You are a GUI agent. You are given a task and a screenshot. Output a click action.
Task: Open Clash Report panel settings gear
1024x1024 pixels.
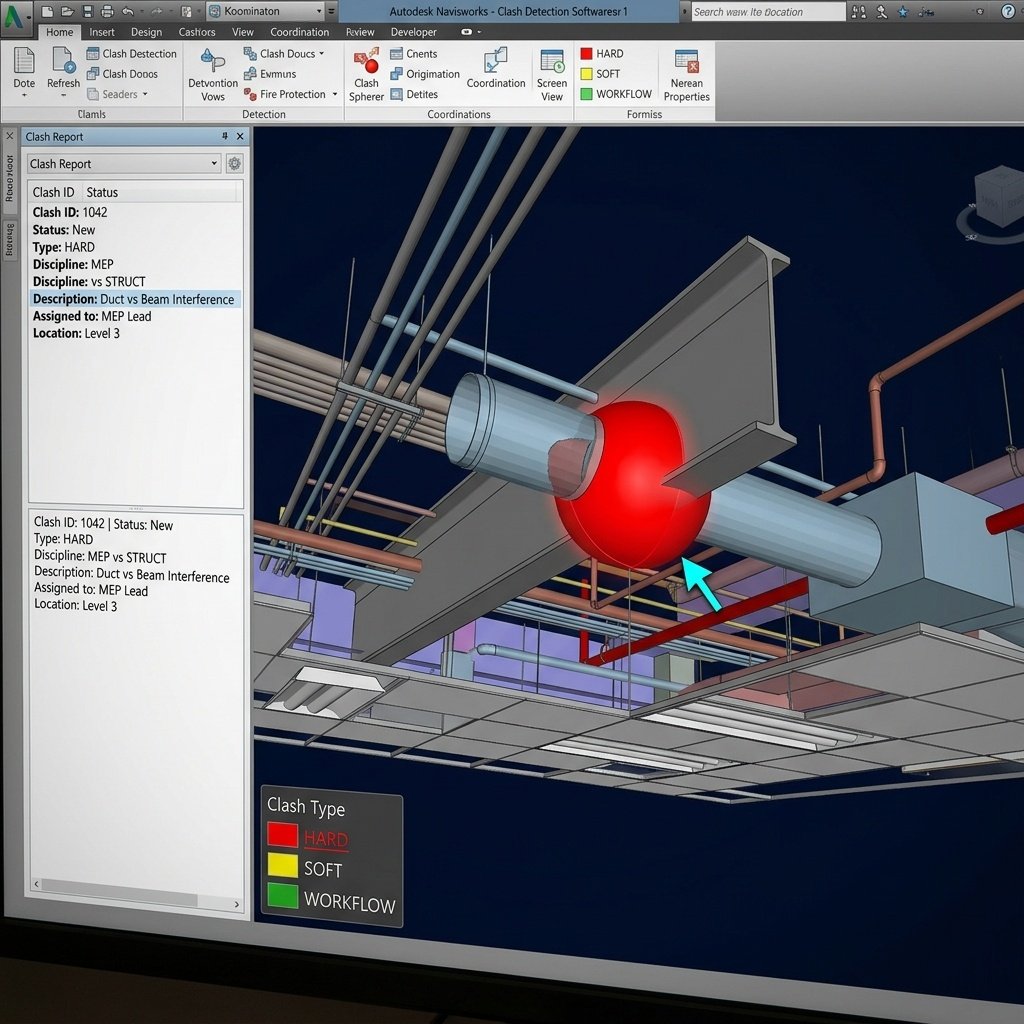[234, 163]
